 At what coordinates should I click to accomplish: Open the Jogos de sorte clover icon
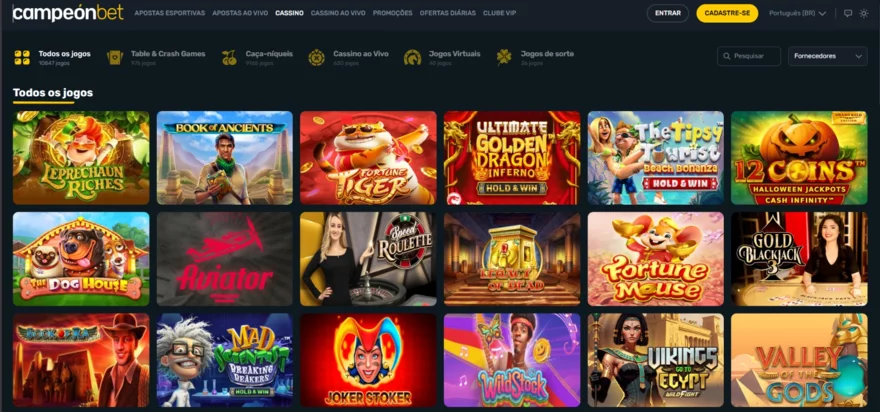pos(504,57)
